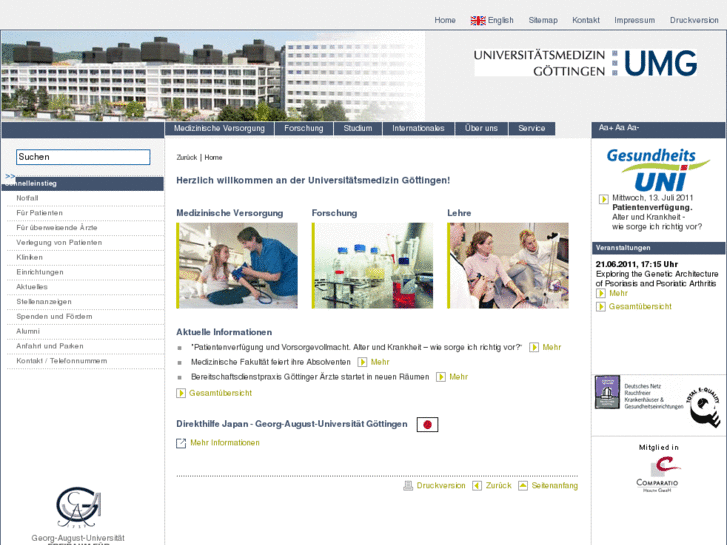Open Spenden und Fördern sidebar item
Image resolution: width=727 pixels, height=545 pixels.
tap(54, 317)
